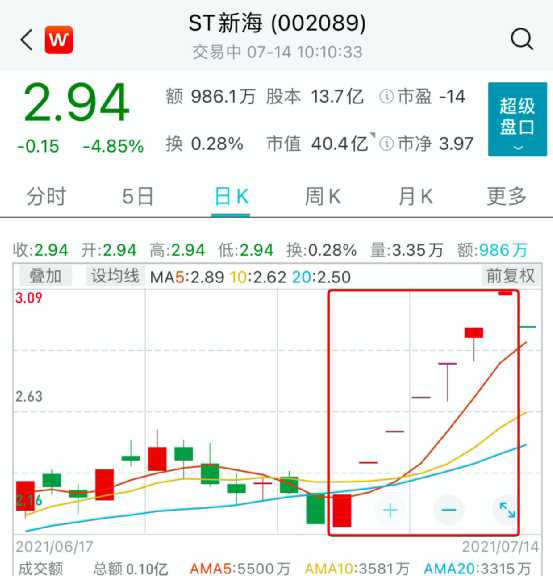Tap the topmost red candle near 3.09
This screenshot has height=576, width=553.
click(505, 293)
